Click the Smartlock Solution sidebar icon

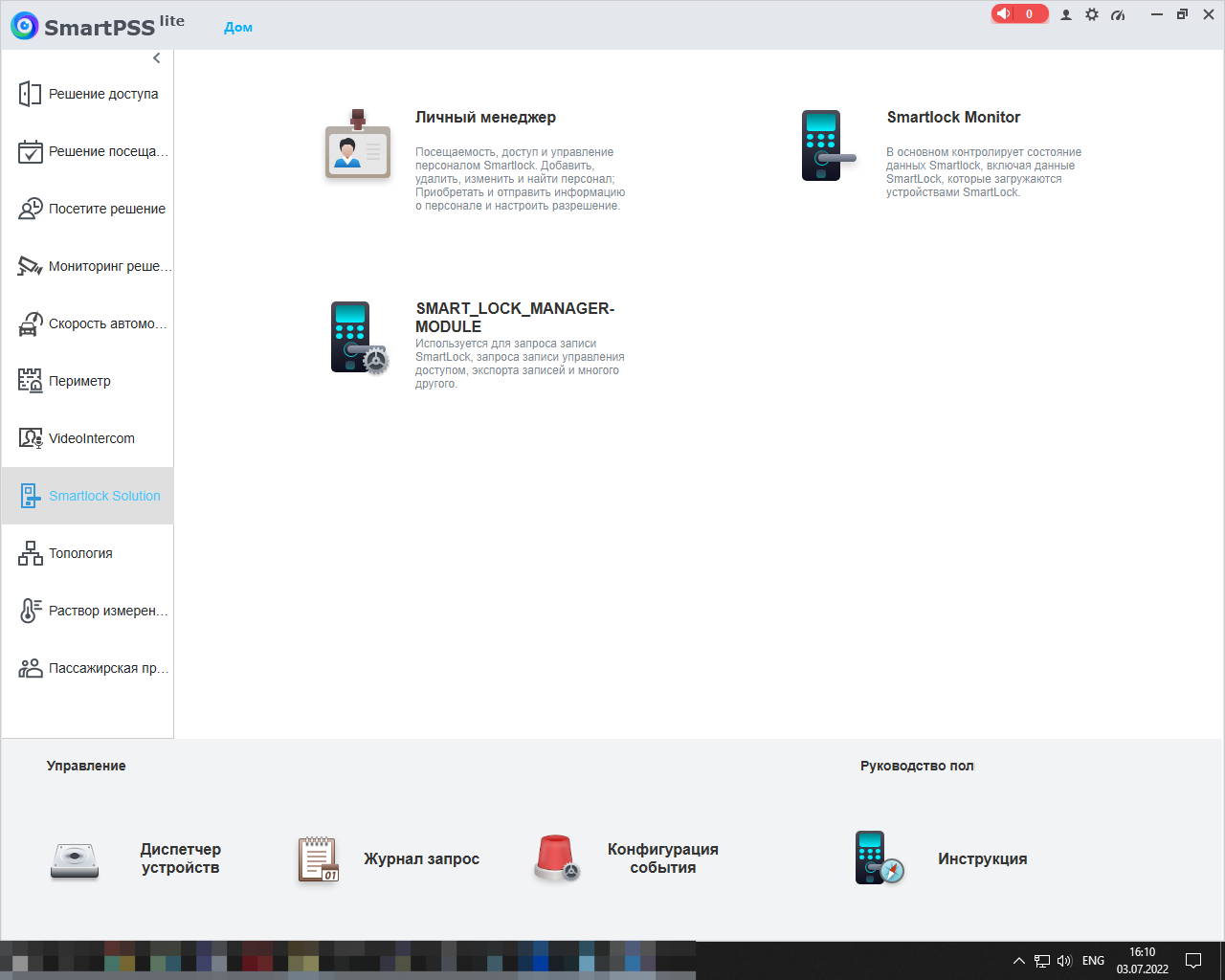(30, 496)
